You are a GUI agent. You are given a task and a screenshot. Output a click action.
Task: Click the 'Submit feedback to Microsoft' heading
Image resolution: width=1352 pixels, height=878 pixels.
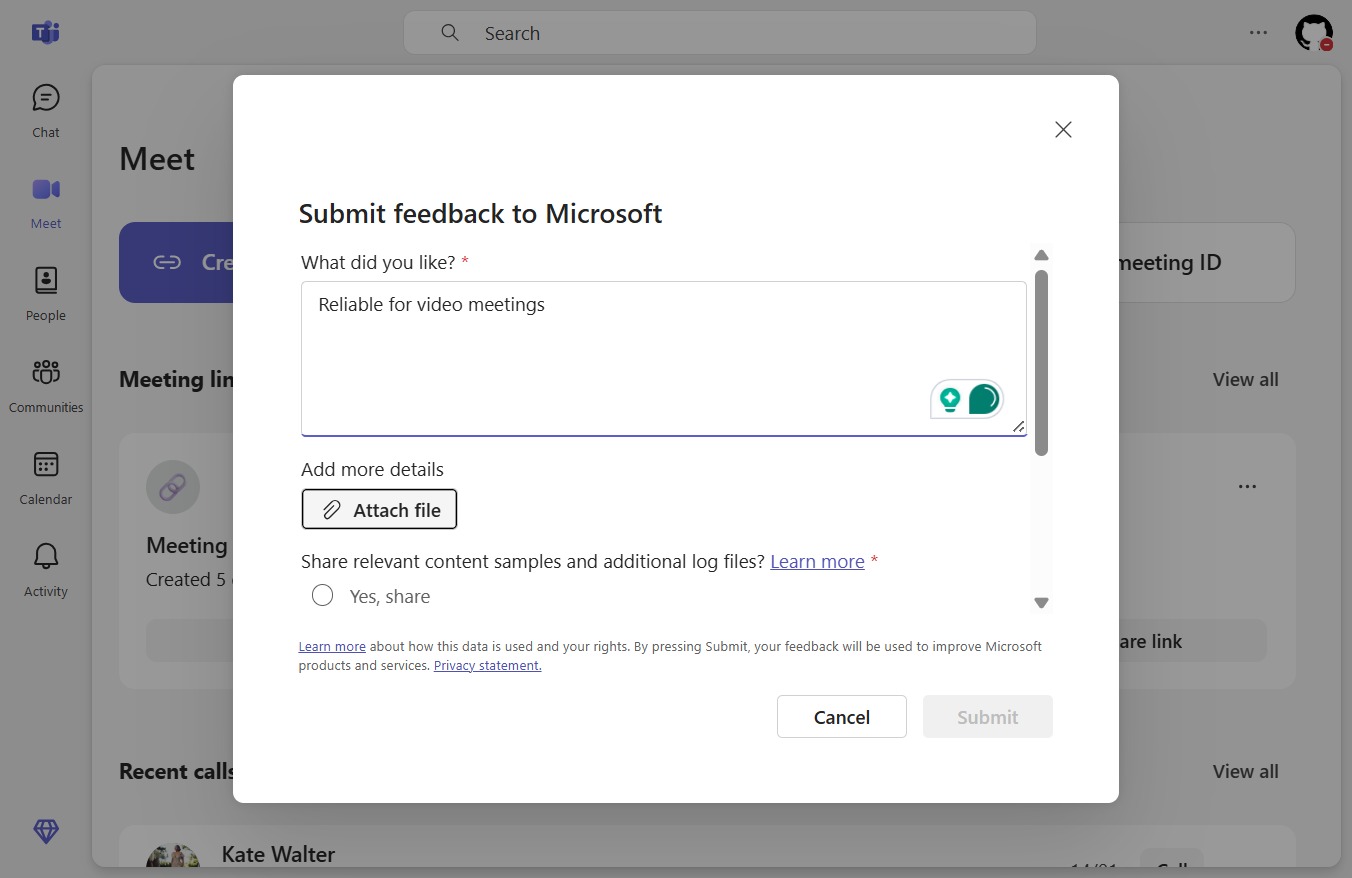click(x=480, y=213)
